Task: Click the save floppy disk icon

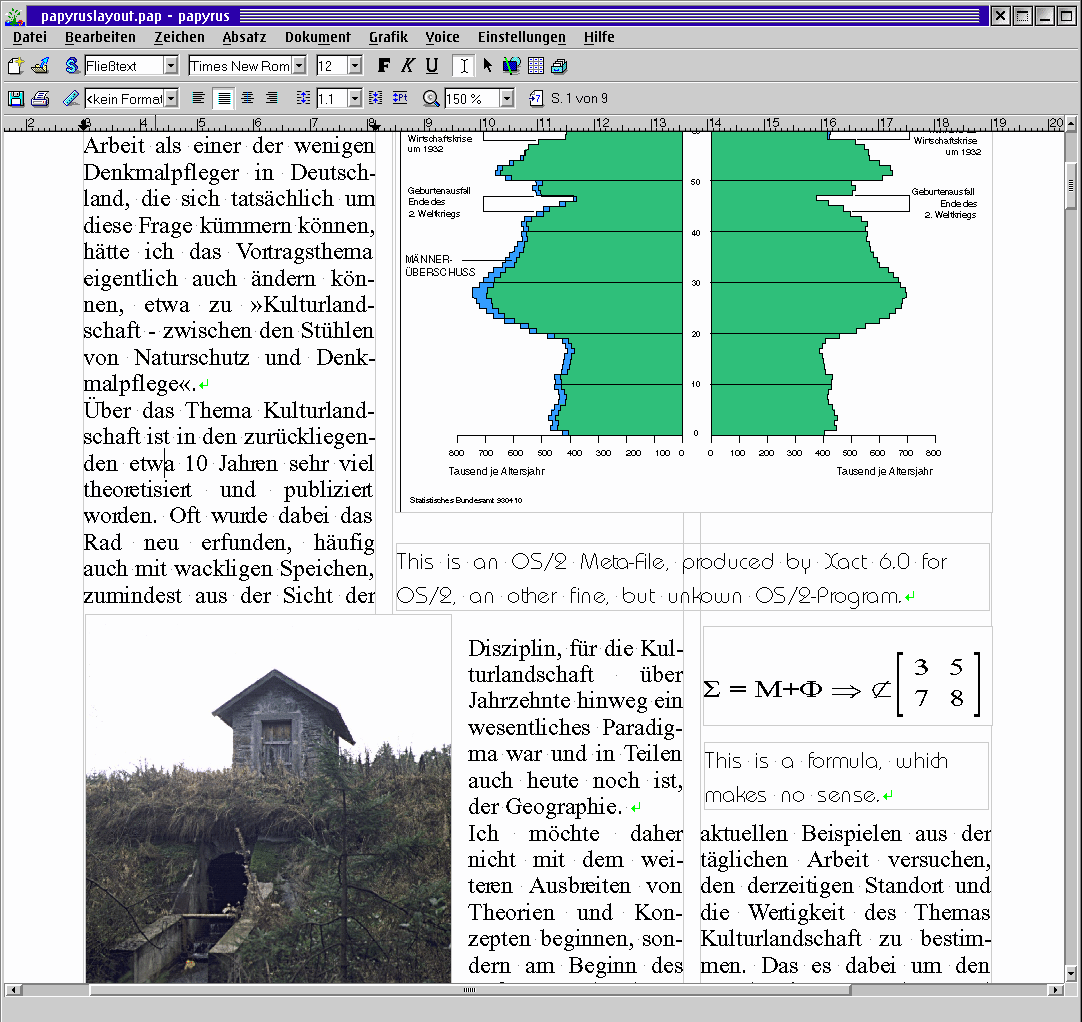Action: click(15, 98)
